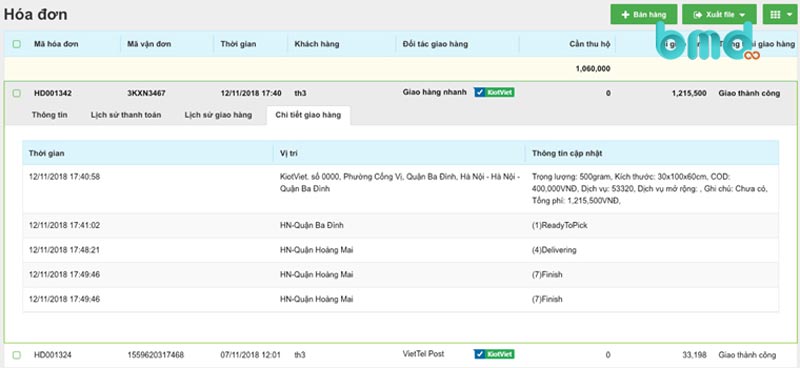Click invoice code HD001324
800x368 pixels.
(x=53, y=355)
